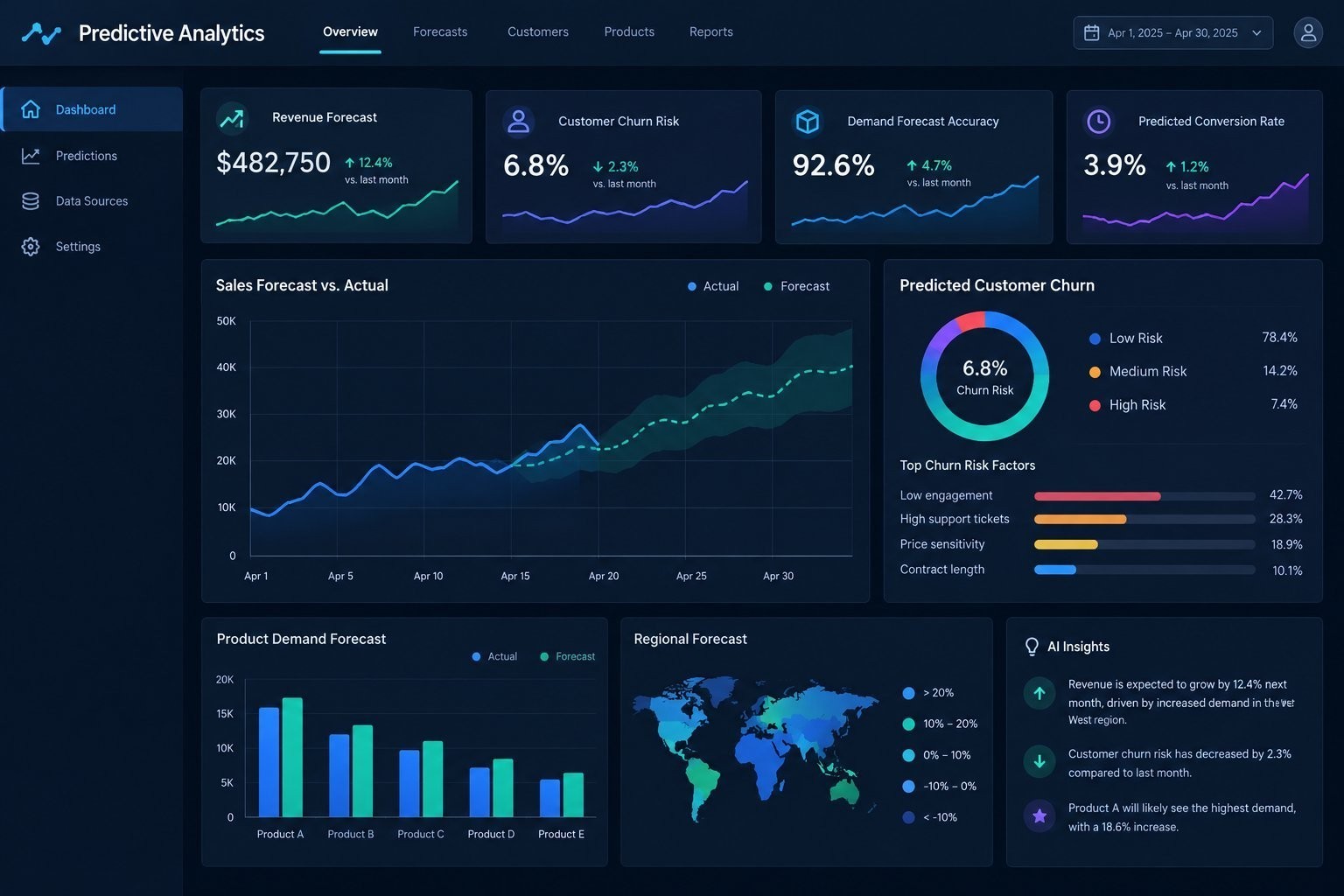Open Predictions chart icon in sidebar
The height and width of the screenshot is (896, 1344).
31,156
